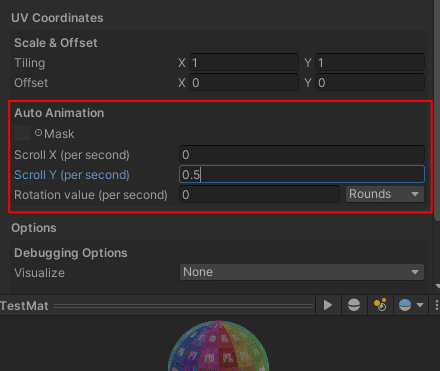
Task: Click the inspector vertical scrollbar
Action: pos(437,110)
